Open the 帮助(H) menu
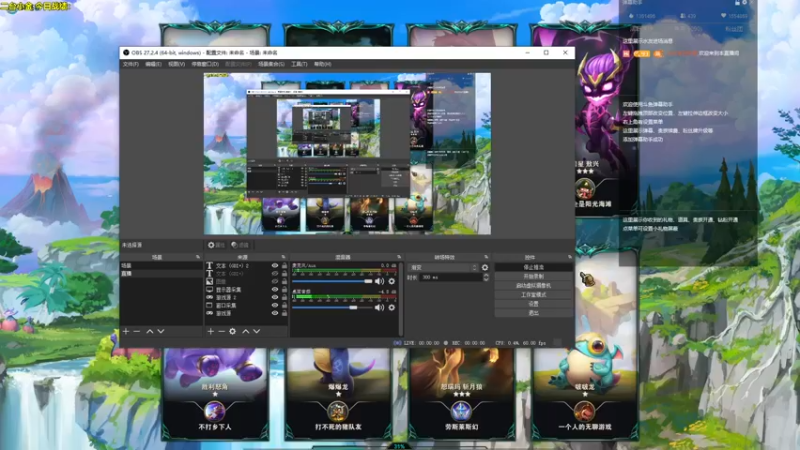Image resolution: width=800 pixels, height=450 pixels. 322,64
